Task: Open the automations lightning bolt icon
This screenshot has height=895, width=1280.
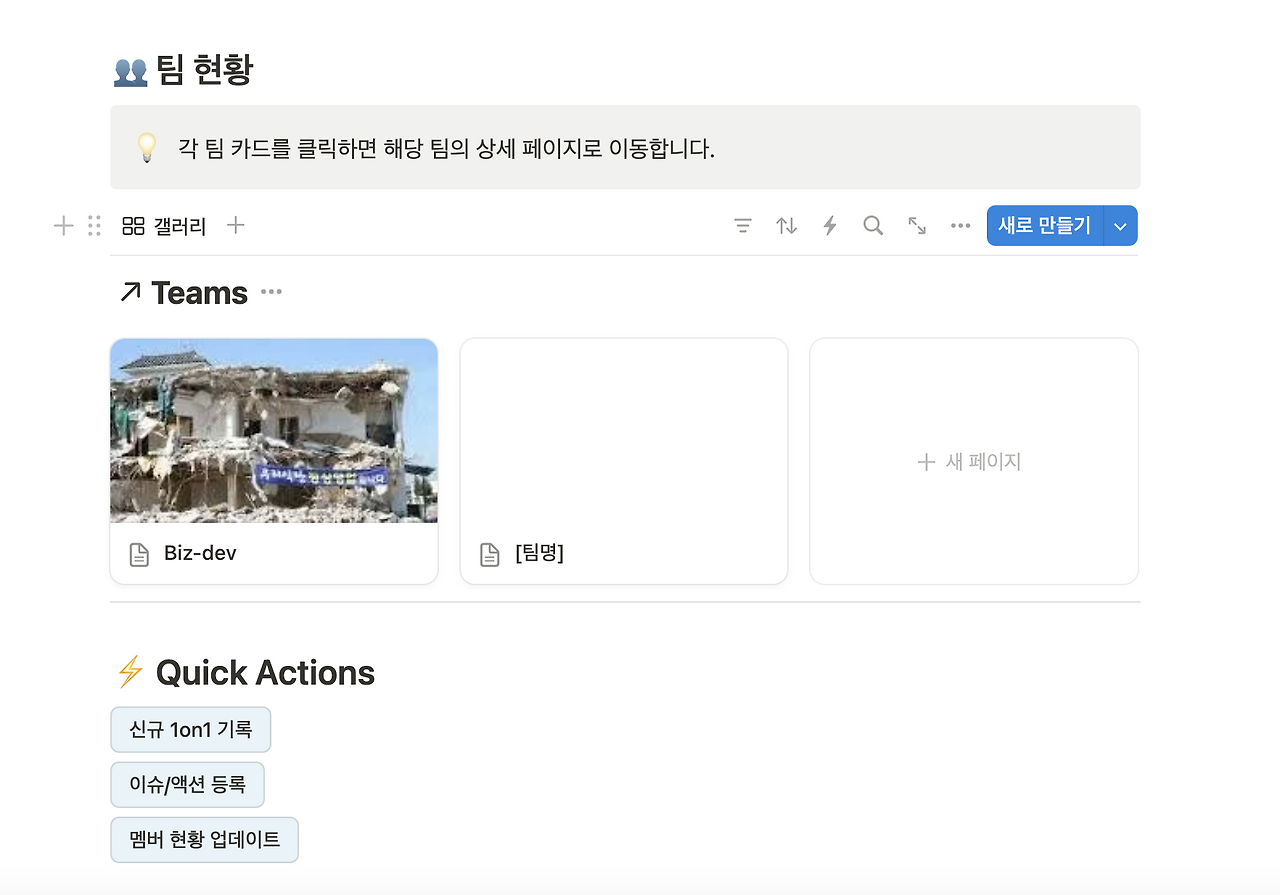Action: (830, 225)
